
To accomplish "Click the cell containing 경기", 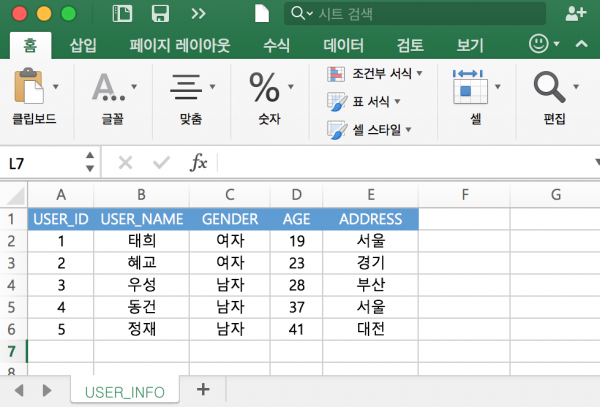I will (370, 263).
